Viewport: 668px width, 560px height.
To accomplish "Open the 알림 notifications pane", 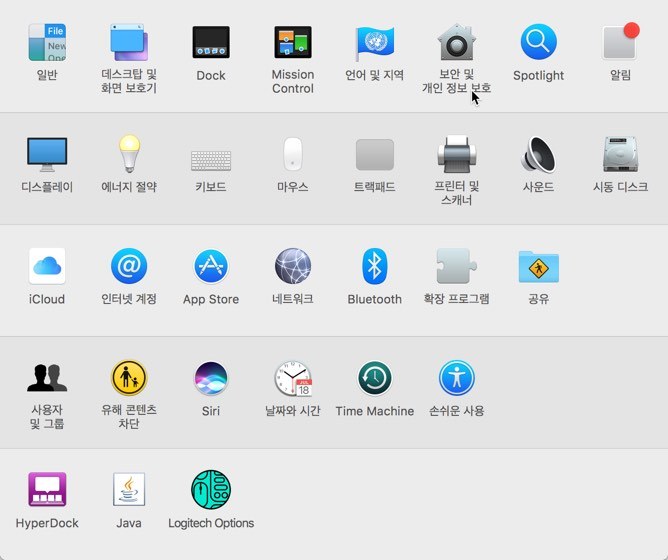I will click(620, 41).
